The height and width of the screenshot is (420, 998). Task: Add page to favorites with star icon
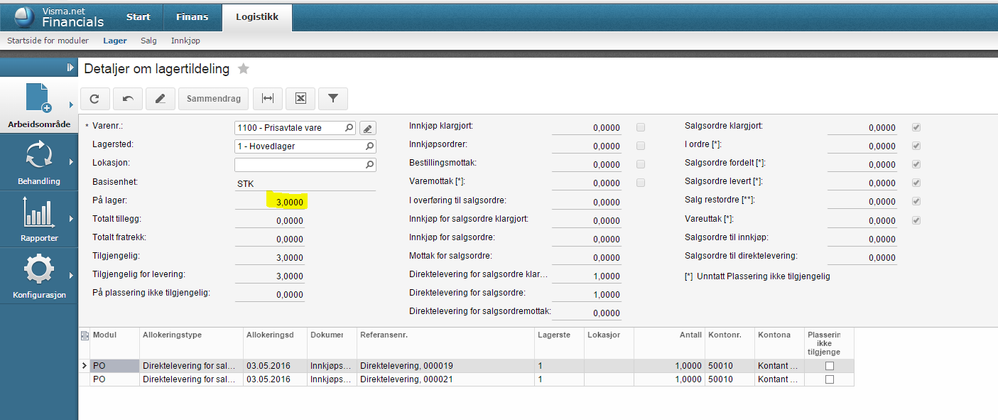click(243, 69)
